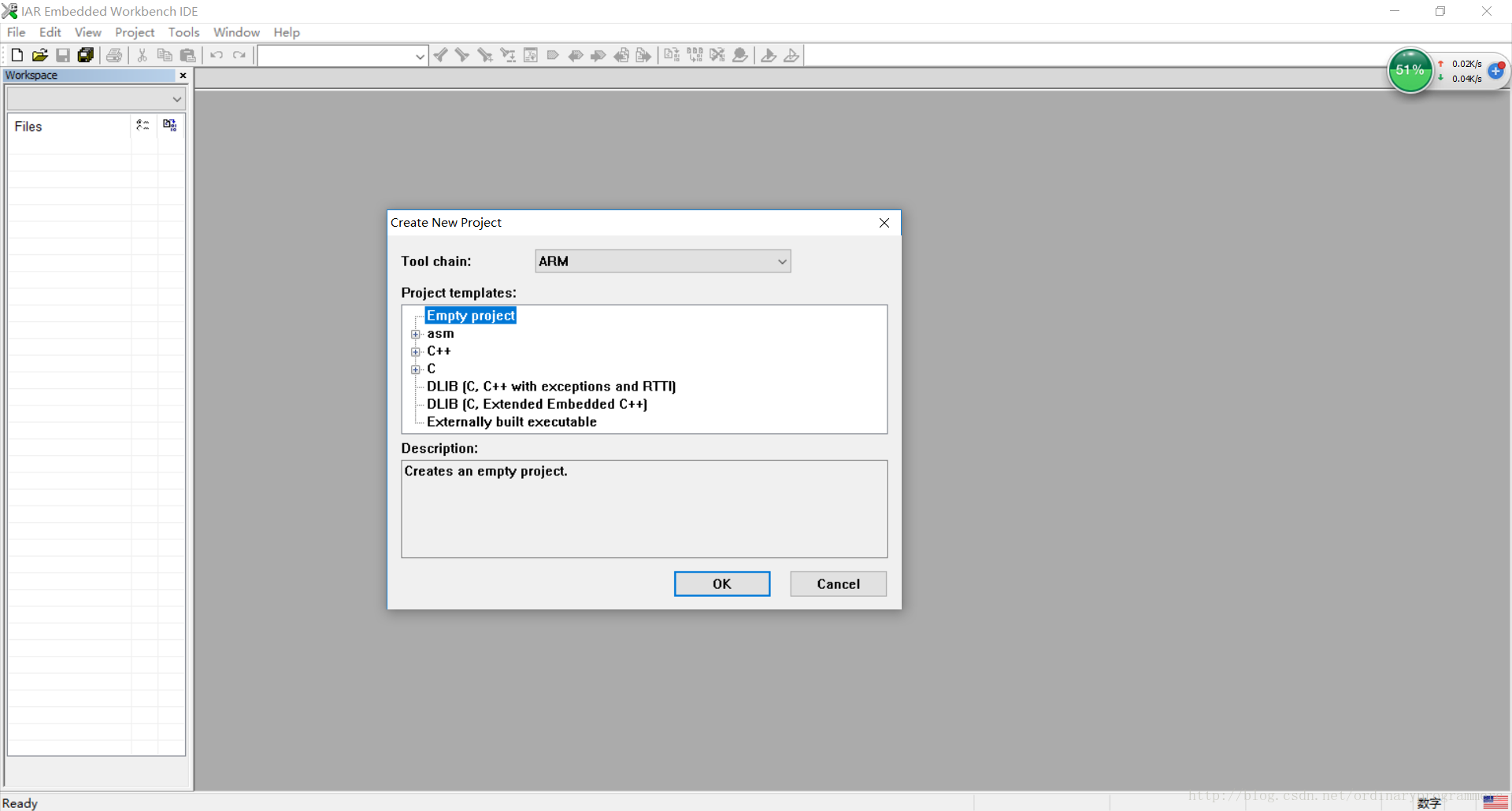The height and width of the screenshot is (811, 1512).
Task: Click the Find Next icon
Action: pyautogui.click(x=462, y=55)
